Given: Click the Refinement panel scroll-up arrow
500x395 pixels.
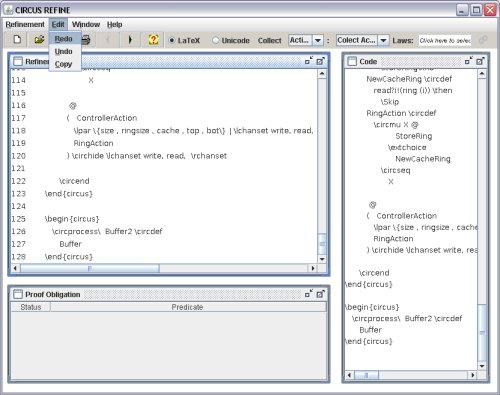Looking at the screenshot, I should click(x=322, y=74).
